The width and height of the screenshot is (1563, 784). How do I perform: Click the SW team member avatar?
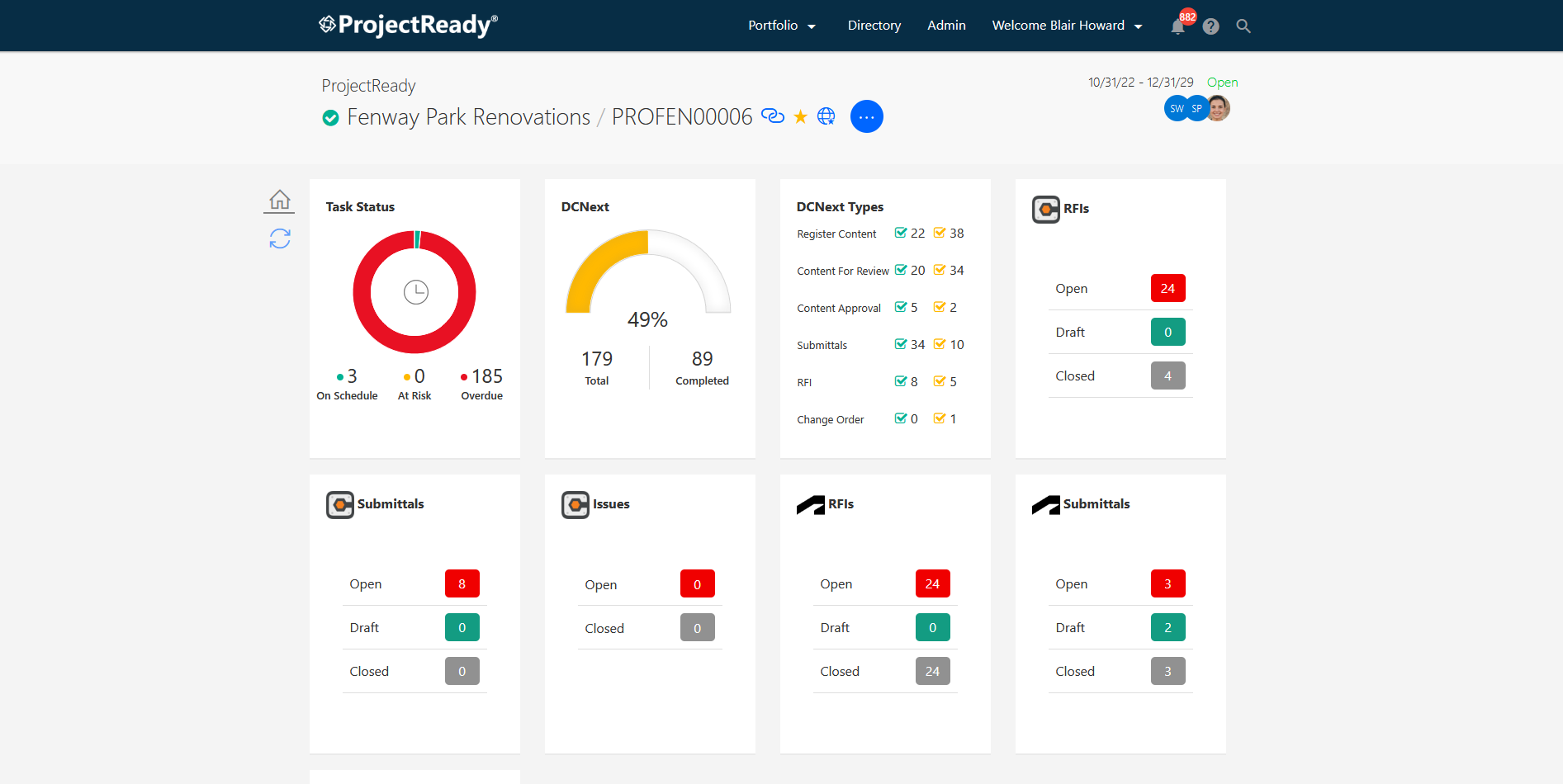(x=1177, y=108)
